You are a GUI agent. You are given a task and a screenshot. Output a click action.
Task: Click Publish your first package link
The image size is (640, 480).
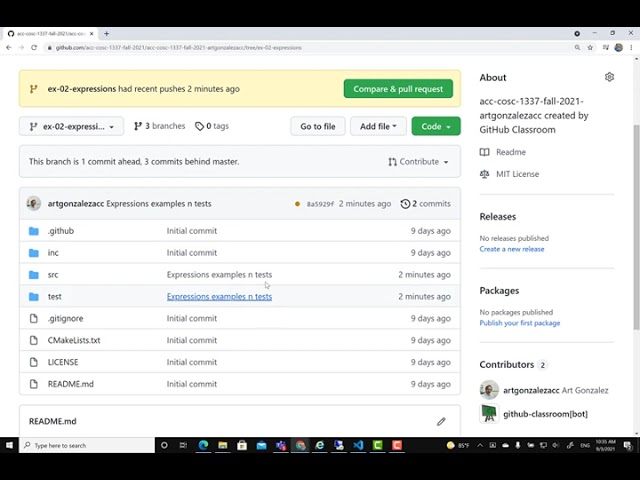[x=520, y=323]
